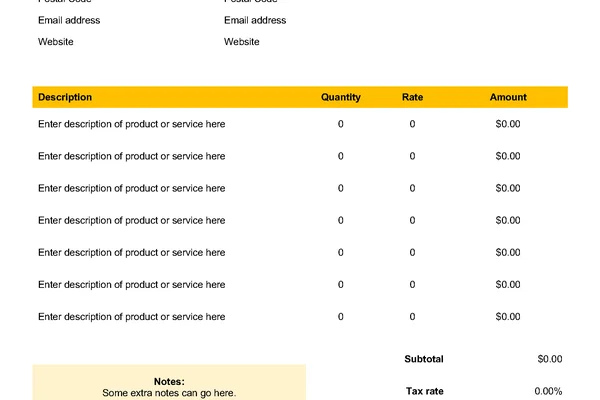Click the first row description field
Image resolution: width=600 pixels, height=400 pixels.
coord(132,124)
